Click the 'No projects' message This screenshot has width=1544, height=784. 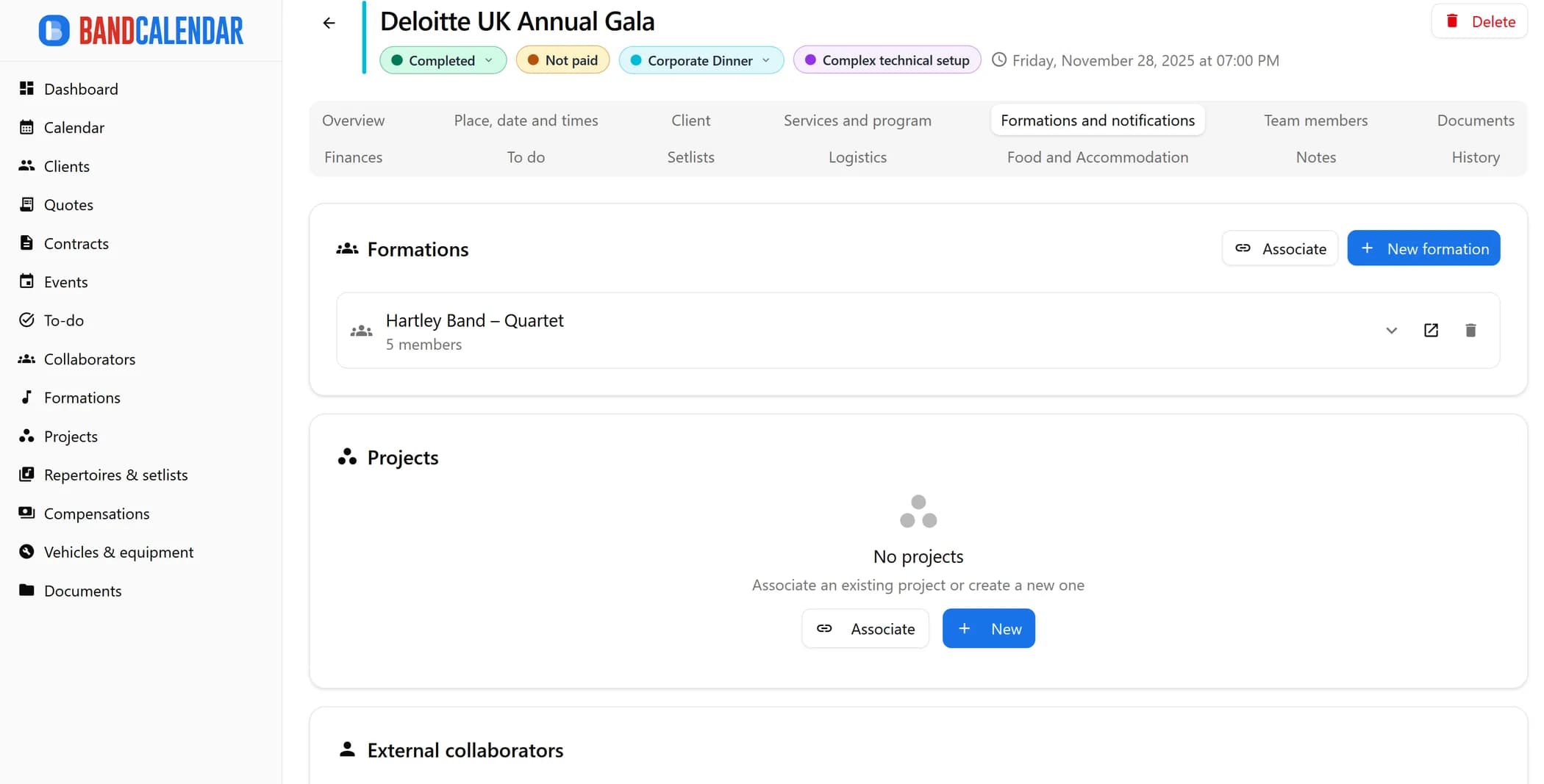click(x=918, y=556)
